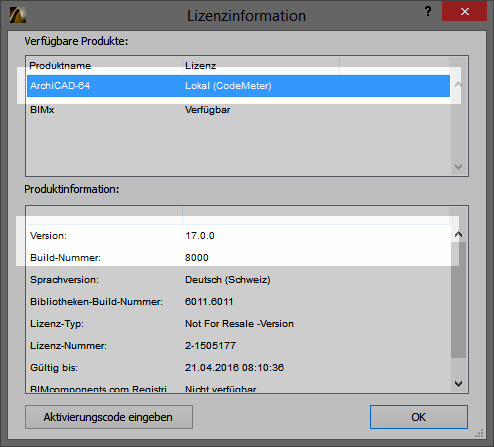Click the products list scroll down arrow

pyautogui.click(x=458, y=166)
